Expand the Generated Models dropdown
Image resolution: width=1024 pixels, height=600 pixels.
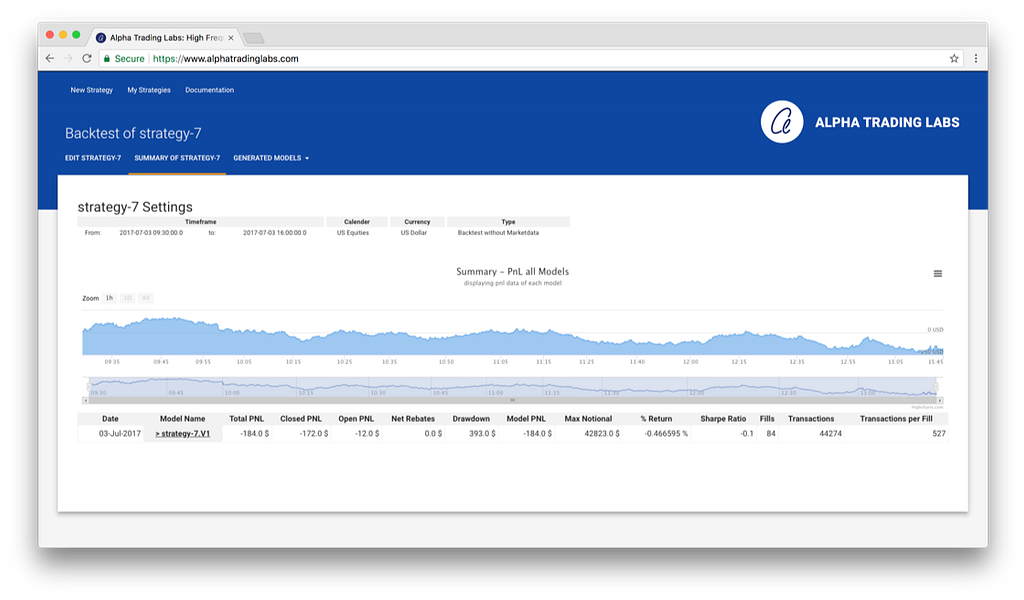271,158
